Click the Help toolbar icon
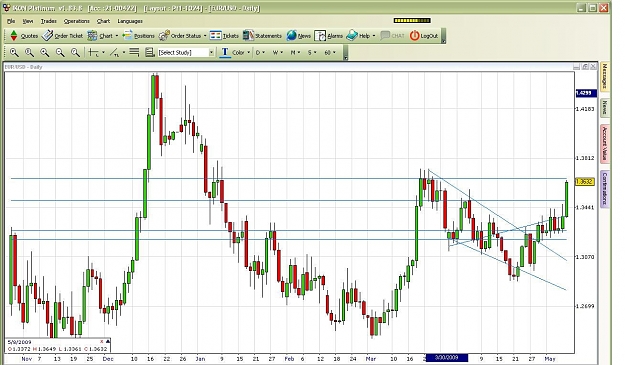The width and height of the screenshot is (625, 365). click(x=352, y=36)
